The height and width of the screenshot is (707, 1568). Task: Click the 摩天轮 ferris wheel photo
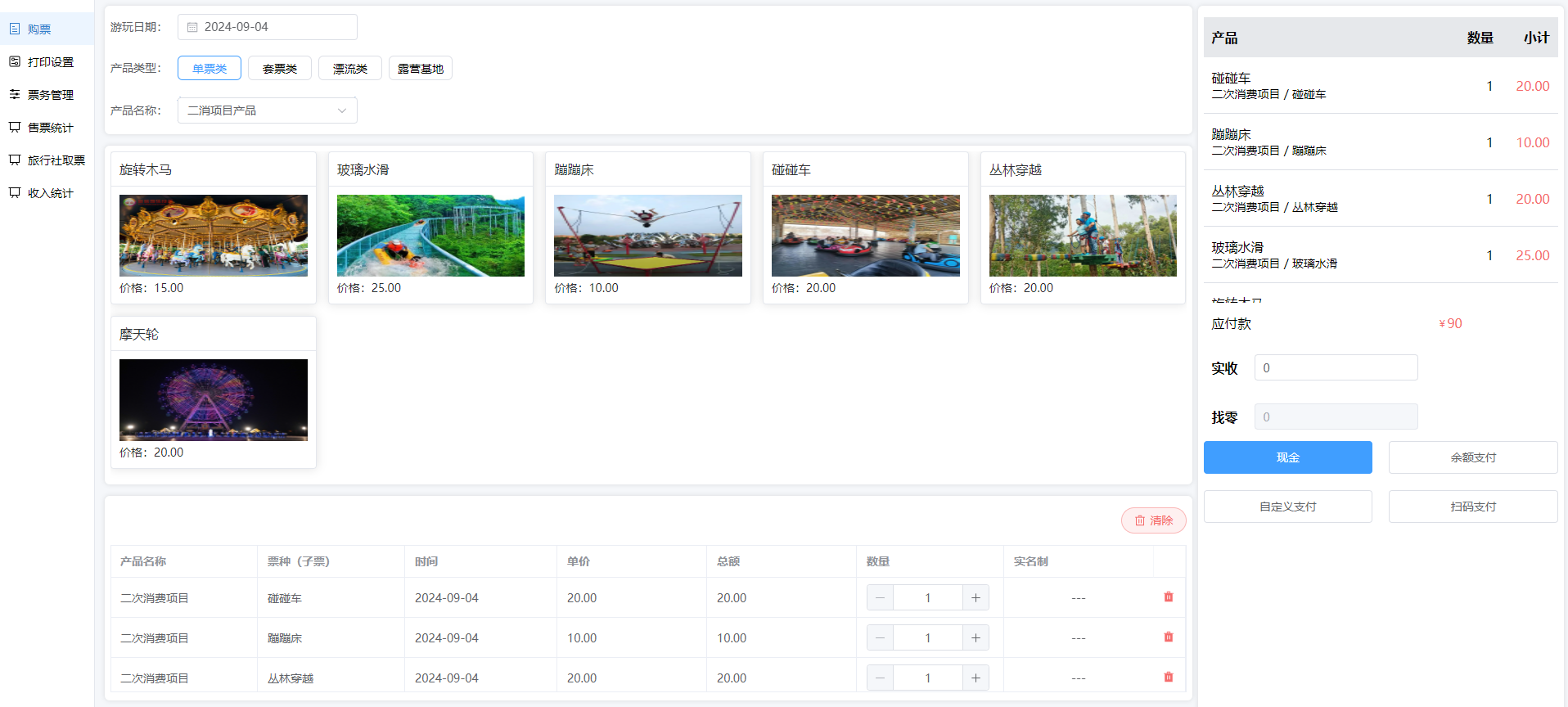pyautogui.click(x=214, y=400)
